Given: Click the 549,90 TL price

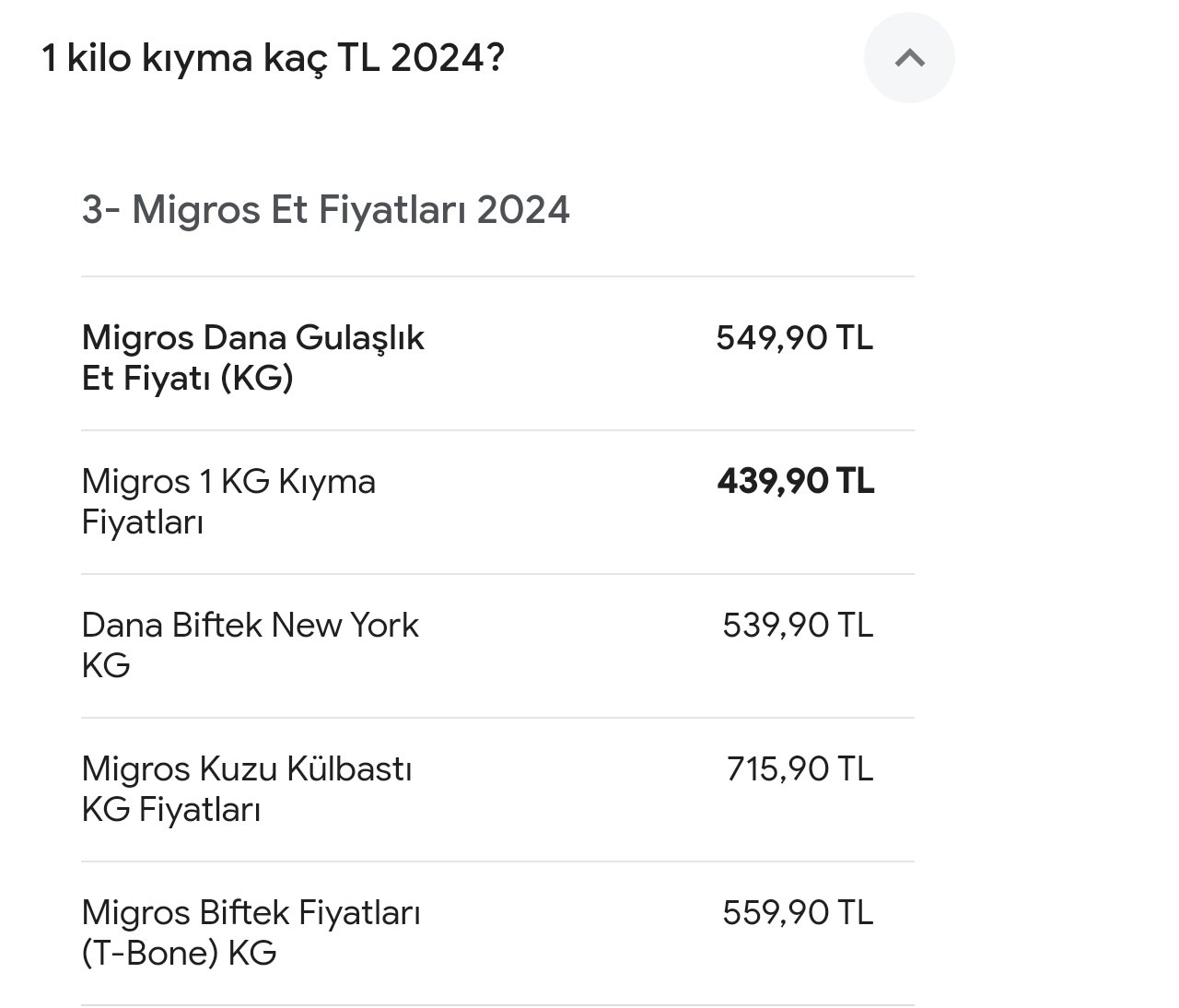Looking at the screenshot, I should click(795, 338).
